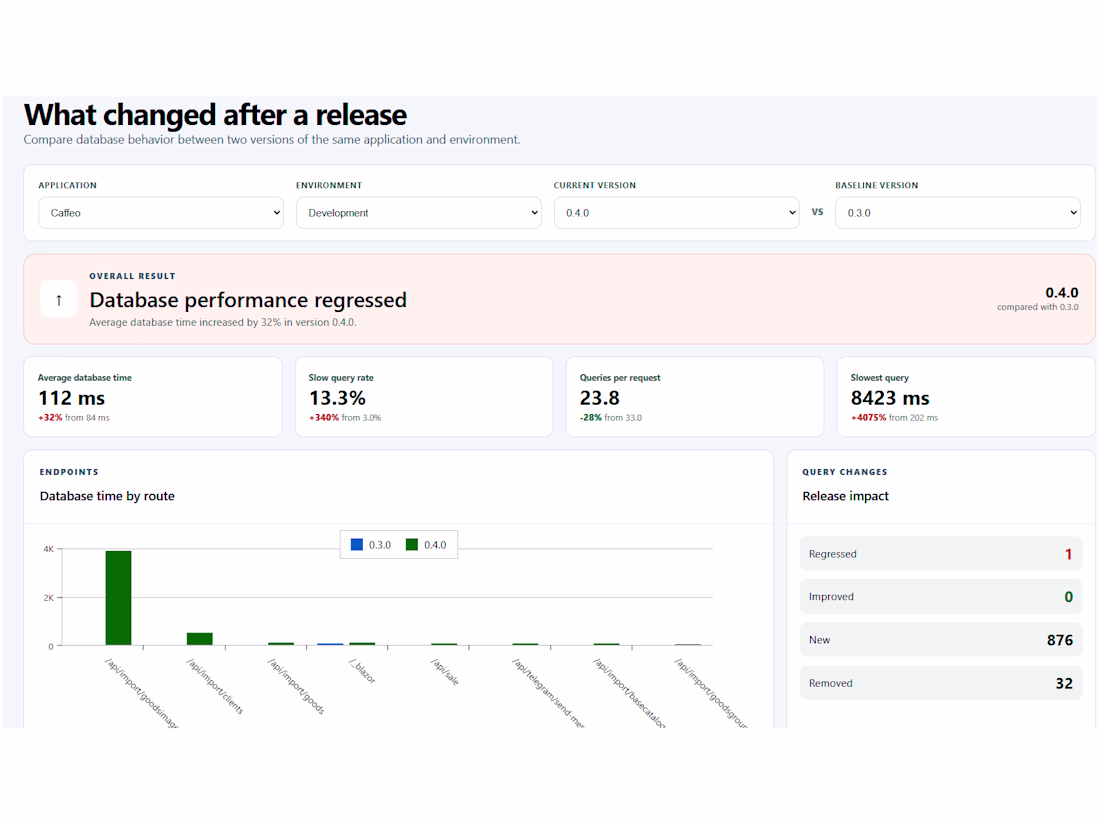Expand the Baseline Version dropdown
Screen dimensions: 1100x825
958,213
